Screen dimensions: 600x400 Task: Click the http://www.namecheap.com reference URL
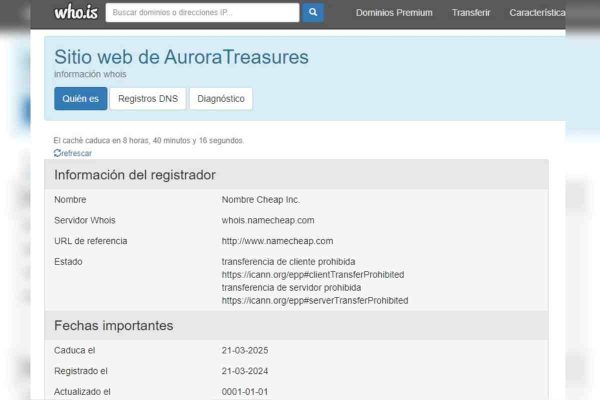(277, 241)
